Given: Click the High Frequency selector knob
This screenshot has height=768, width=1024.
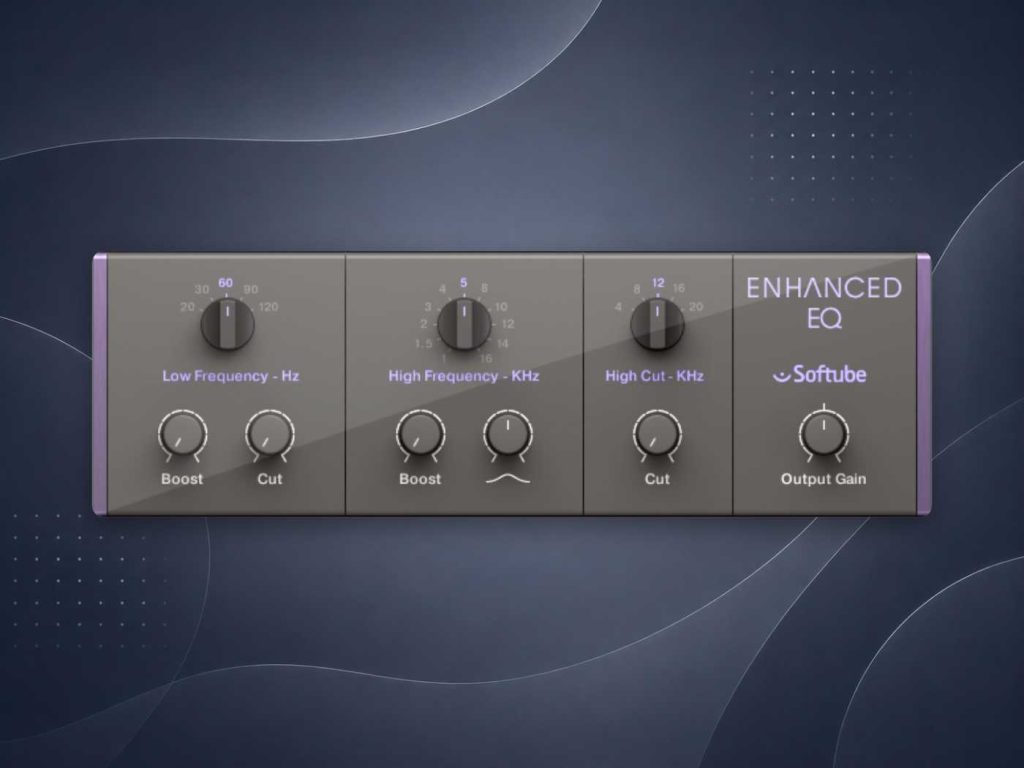Looking at the screenshot, I should [464, 324].
